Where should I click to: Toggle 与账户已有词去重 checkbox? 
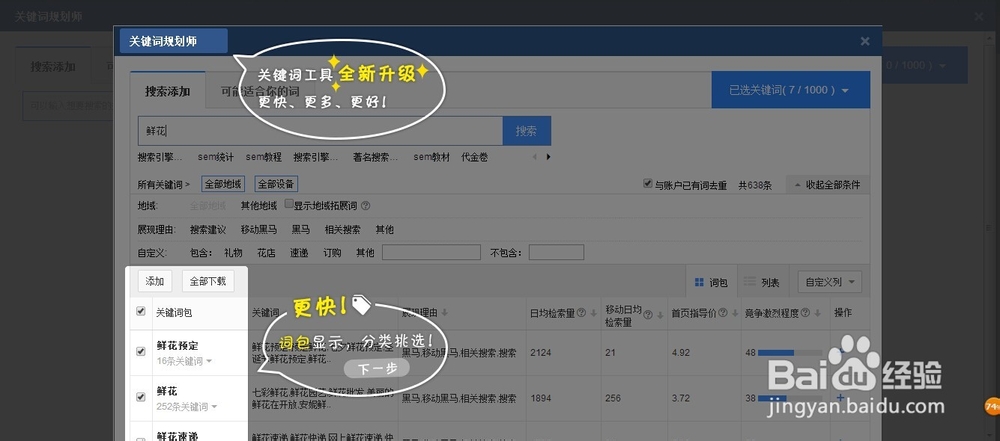click(x=648, y=184)
